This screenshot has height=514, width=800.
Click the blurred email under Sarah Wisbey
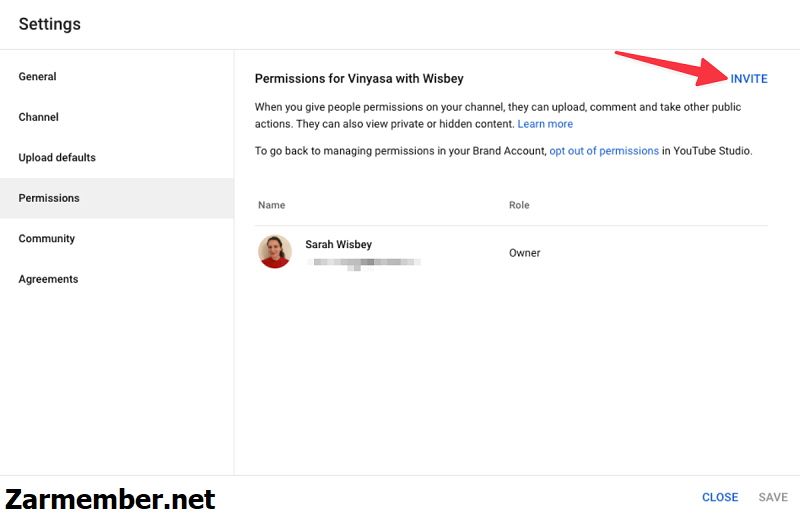pos(363,263)
